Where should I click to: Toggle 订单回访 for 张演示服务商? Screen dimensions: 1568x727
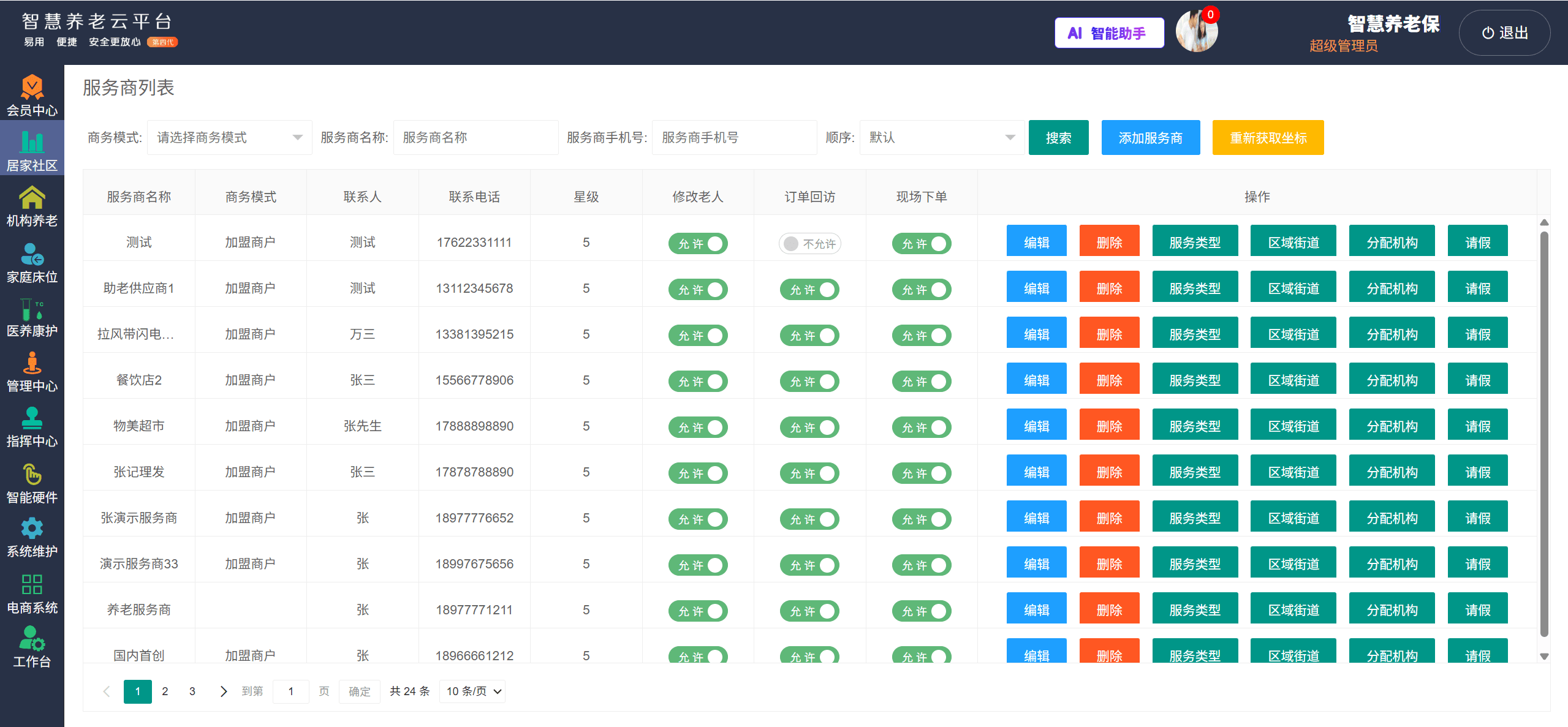[809, 519]
